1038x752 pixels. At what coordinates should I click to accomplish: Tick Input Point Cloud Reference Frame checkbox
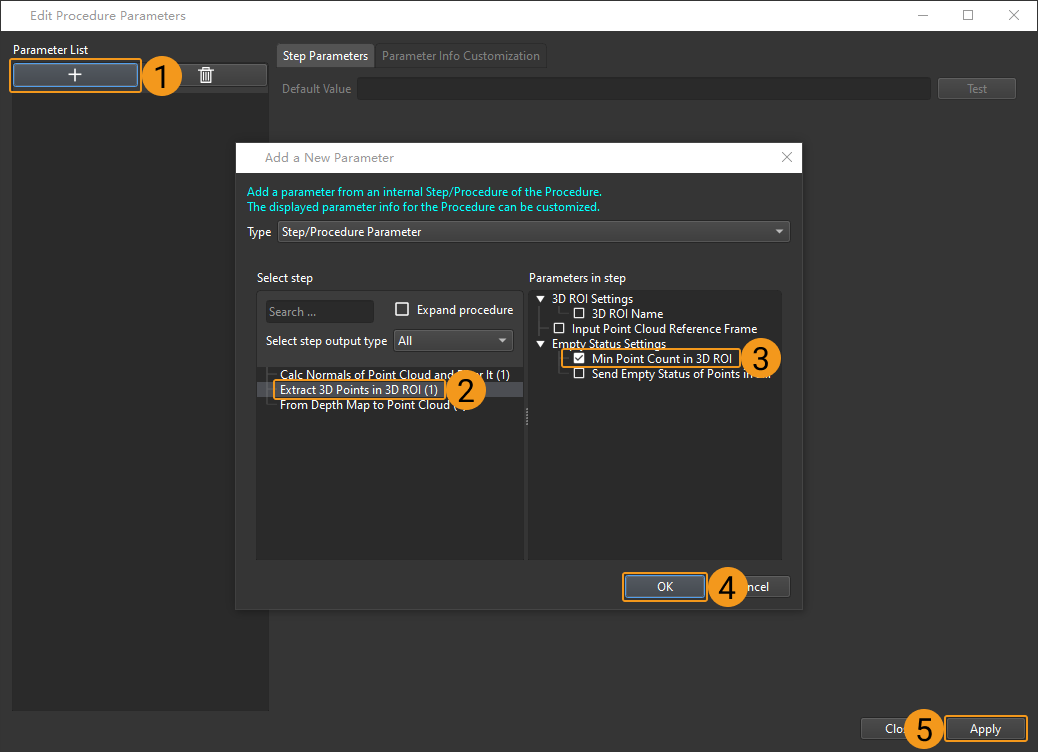(559, 329)
